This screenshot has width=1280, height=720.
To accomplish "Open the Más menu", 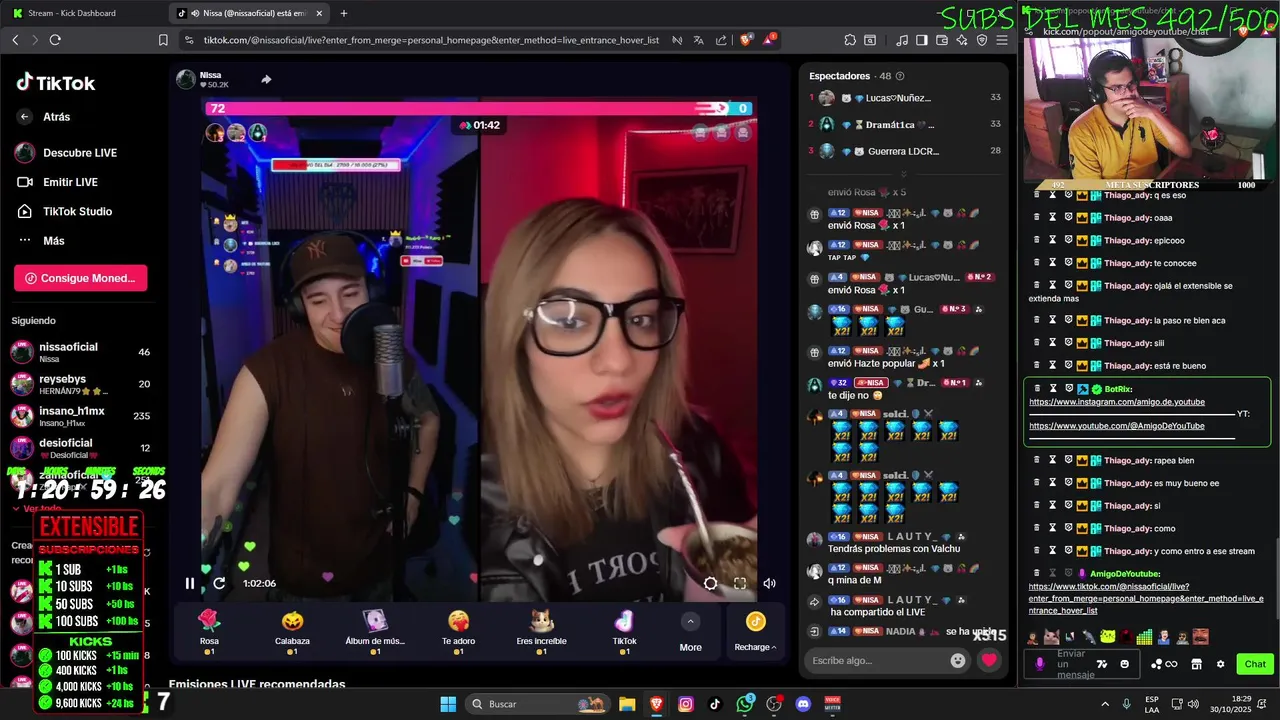I will pos(41,241).
